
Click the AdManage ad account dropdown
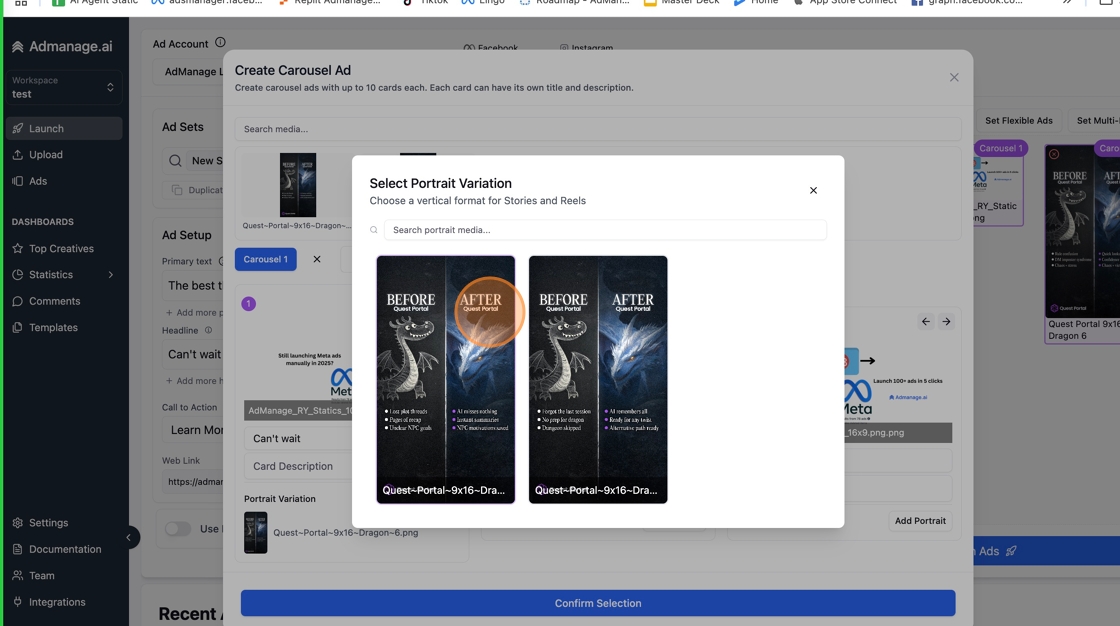click(x=189, y=71)
